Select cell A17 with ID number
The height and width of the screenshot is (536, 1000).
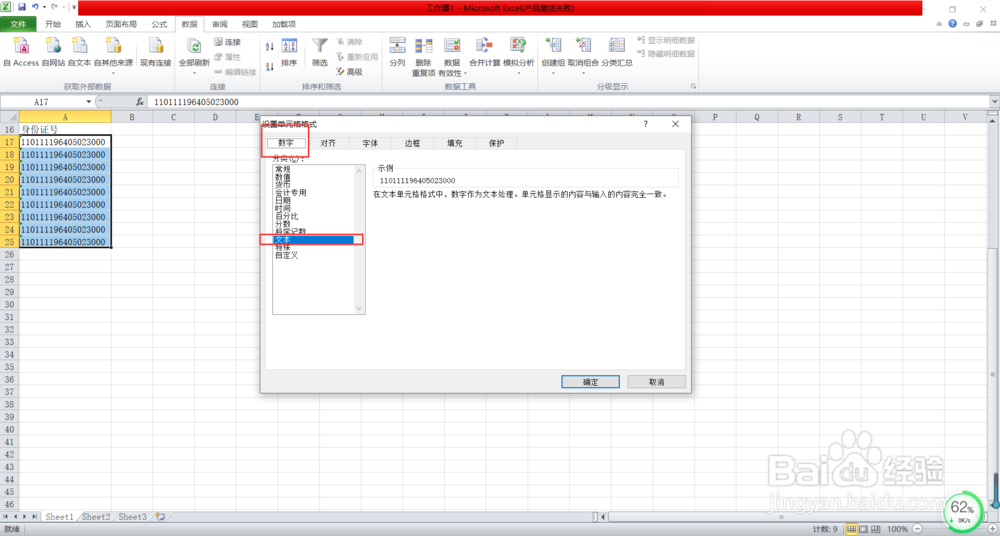click(65, 142)
